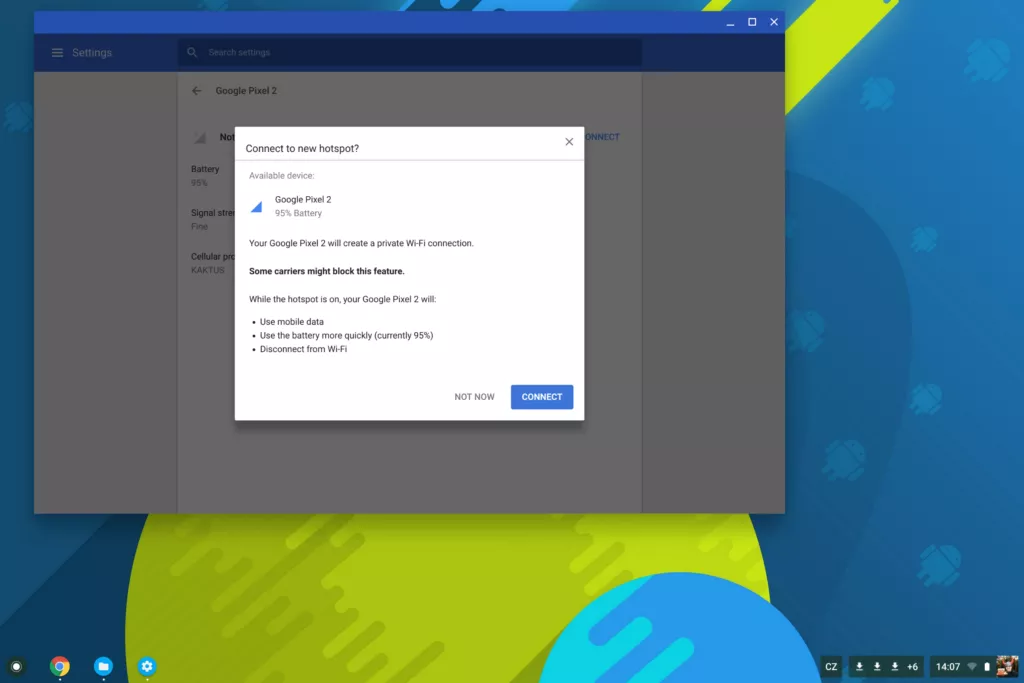Viewport: 1024px width, 683px height.
Task: Click the "Connect to new hotspot?" title
Action: (302, 148)
